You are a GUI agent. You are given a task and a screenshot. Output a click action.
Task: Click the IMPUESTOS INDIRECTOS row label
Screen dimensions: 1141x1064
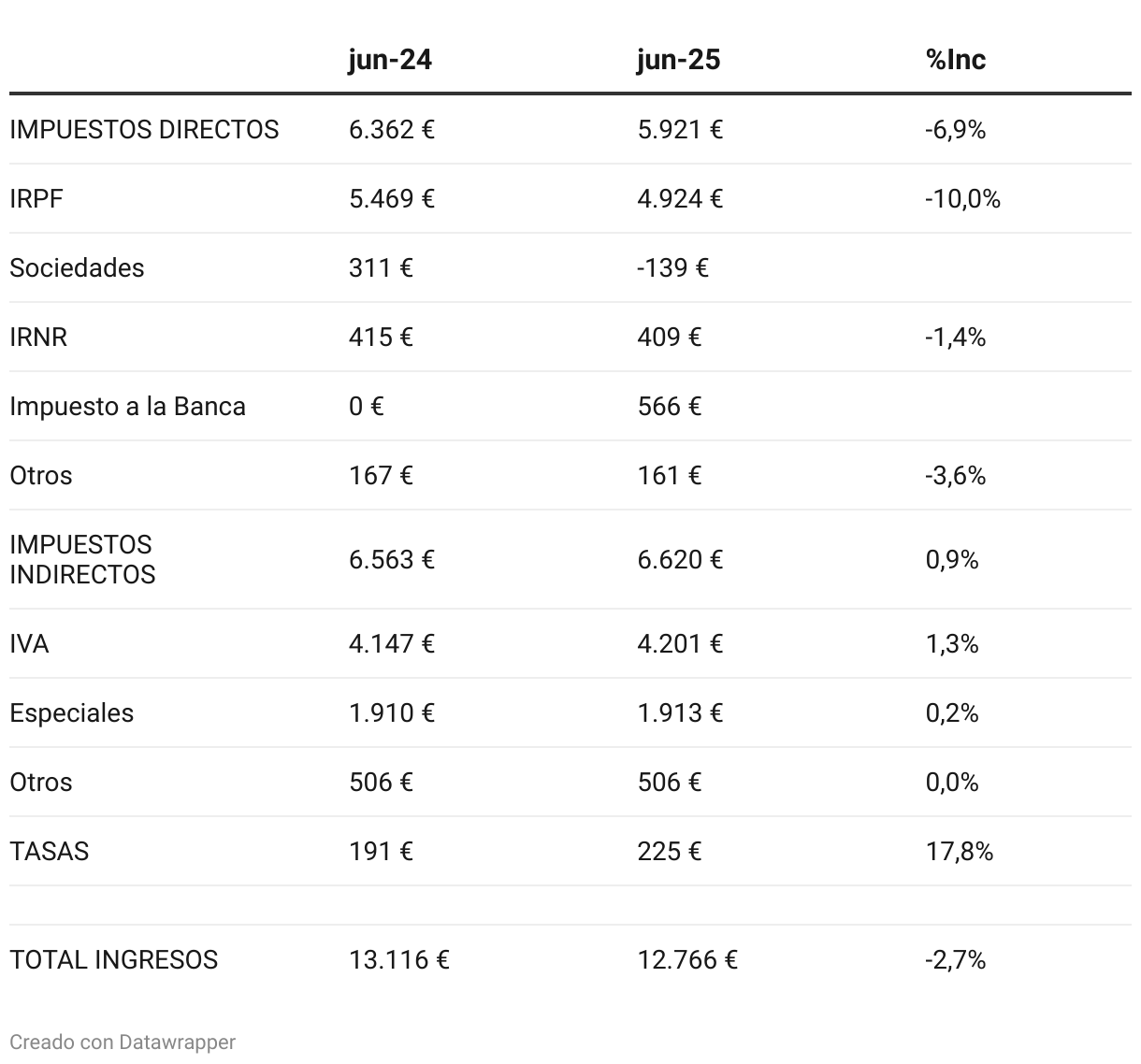pos(82,559)
